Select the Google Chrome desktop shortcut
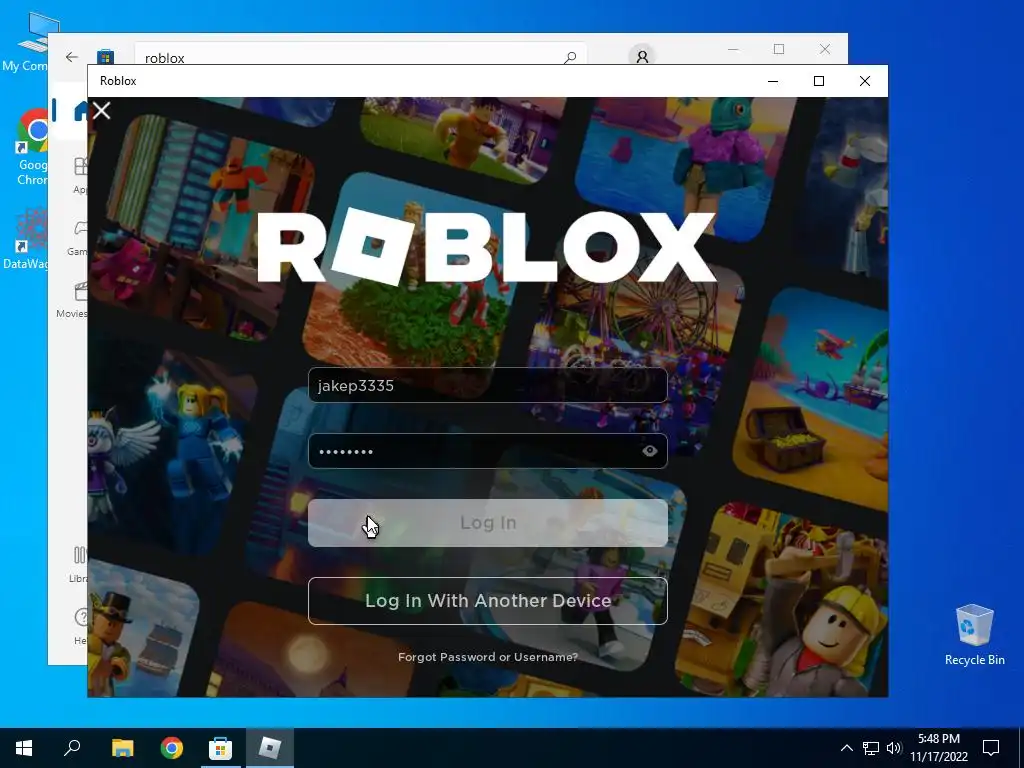Viewport: 1024px width, 768px height. pyautogui.click(x=31, y=148)
